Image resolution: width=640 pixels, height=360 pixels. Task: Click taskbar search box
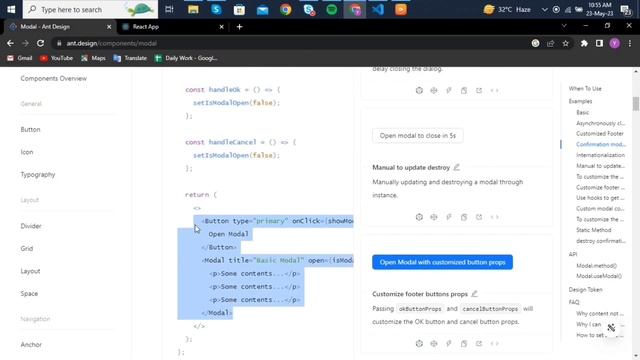(90, 9)
